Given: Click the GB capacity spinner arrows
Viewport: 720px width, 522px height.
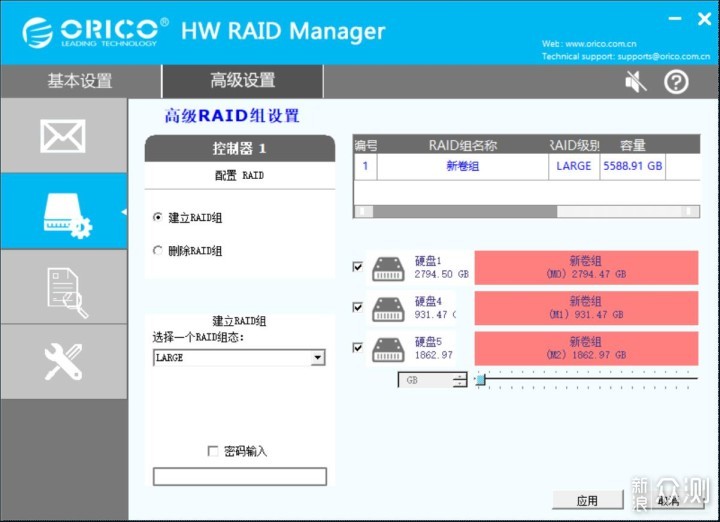Looking at the screenshot, I should coord(460,380).
